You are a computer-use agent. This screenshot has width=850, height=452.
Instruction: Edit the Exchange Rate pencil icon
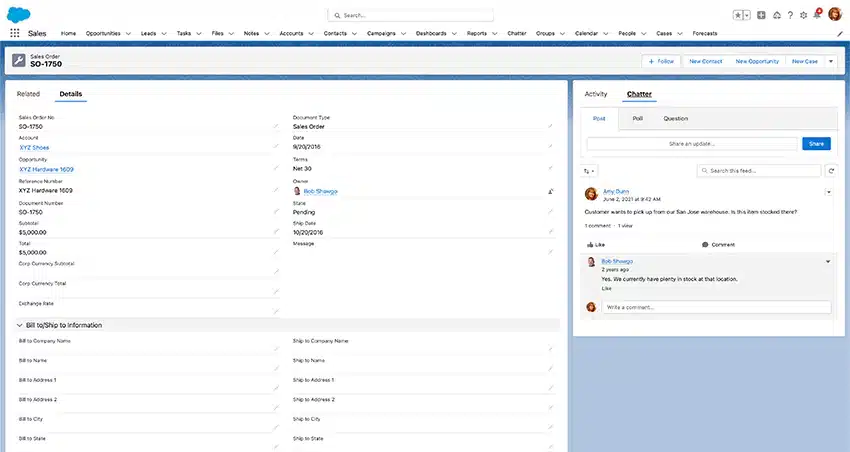(x=276, y=311)
